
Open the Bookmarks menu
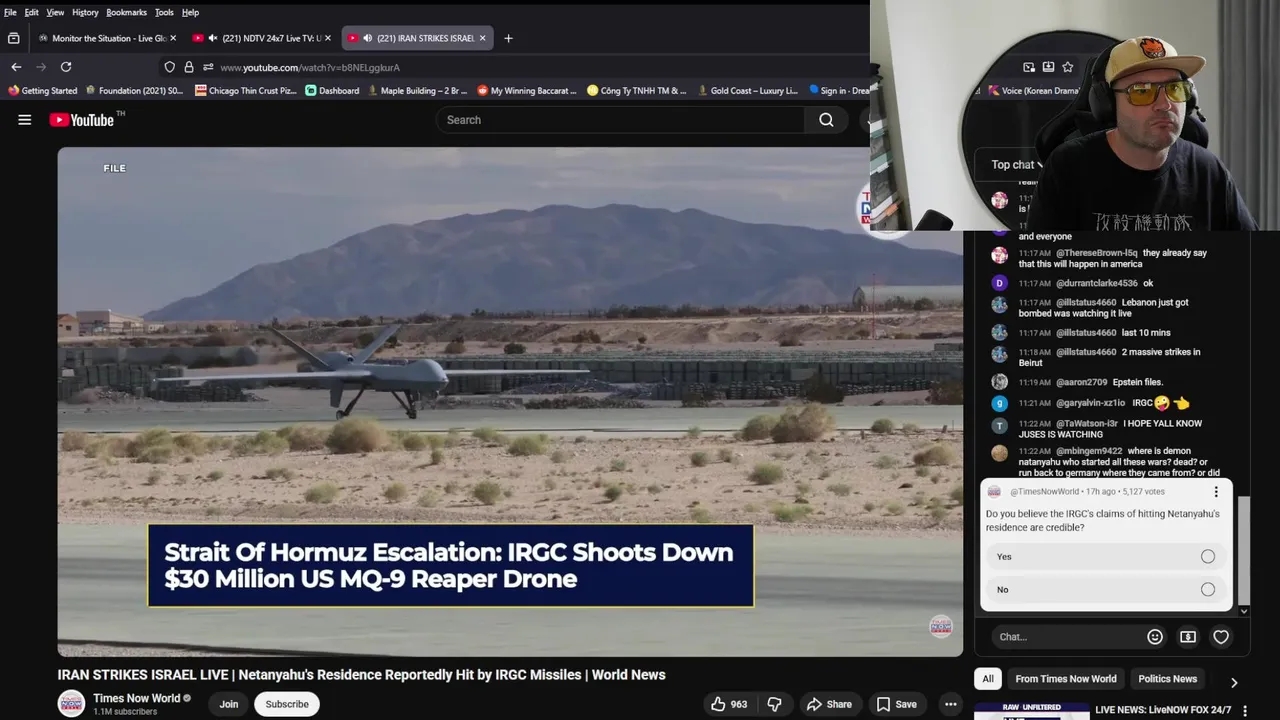[x=126, y=12]
